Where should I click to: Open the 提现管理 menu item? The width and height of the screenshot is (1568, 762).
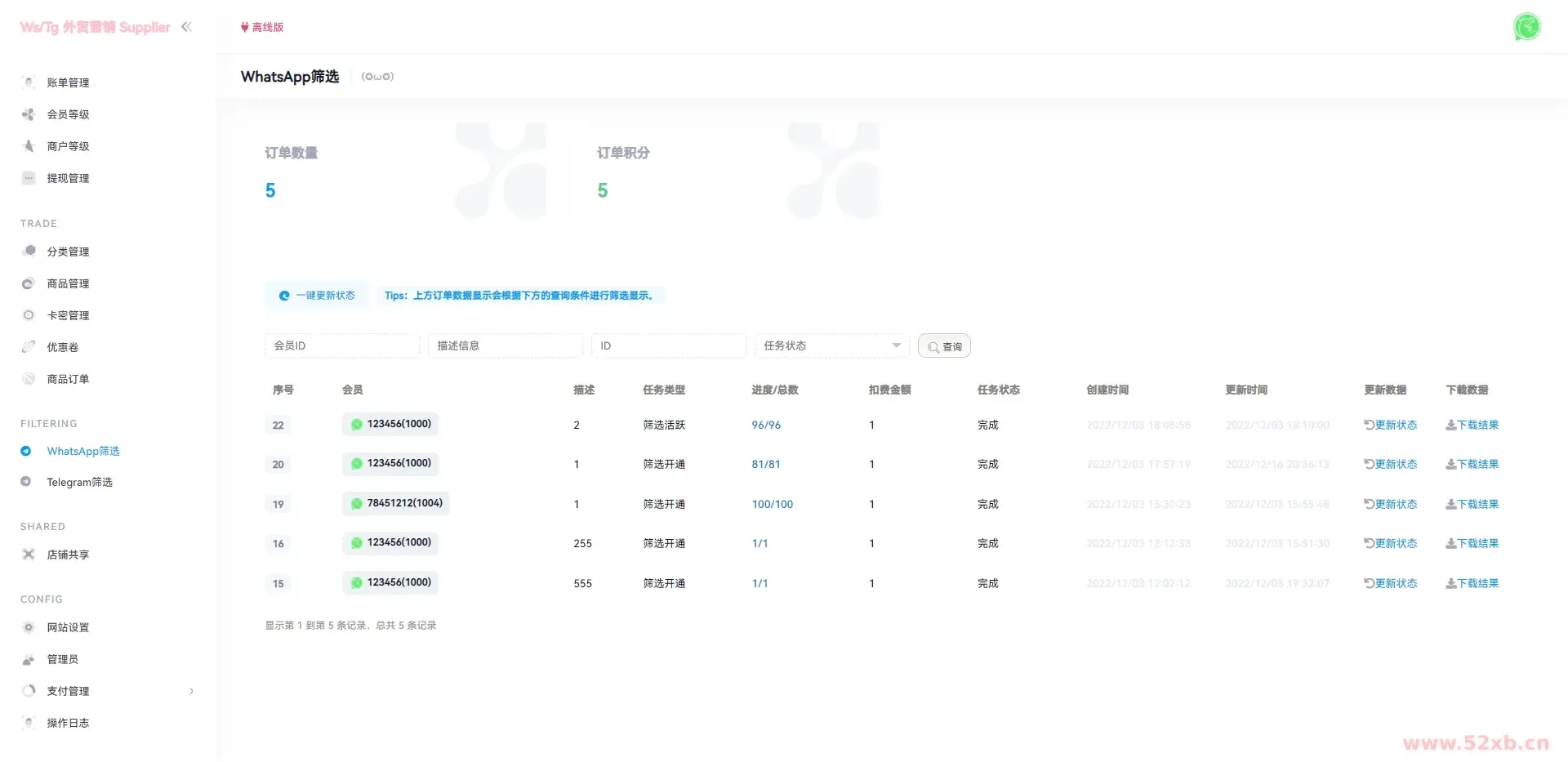pyautogui.click(x=68, y=178)
